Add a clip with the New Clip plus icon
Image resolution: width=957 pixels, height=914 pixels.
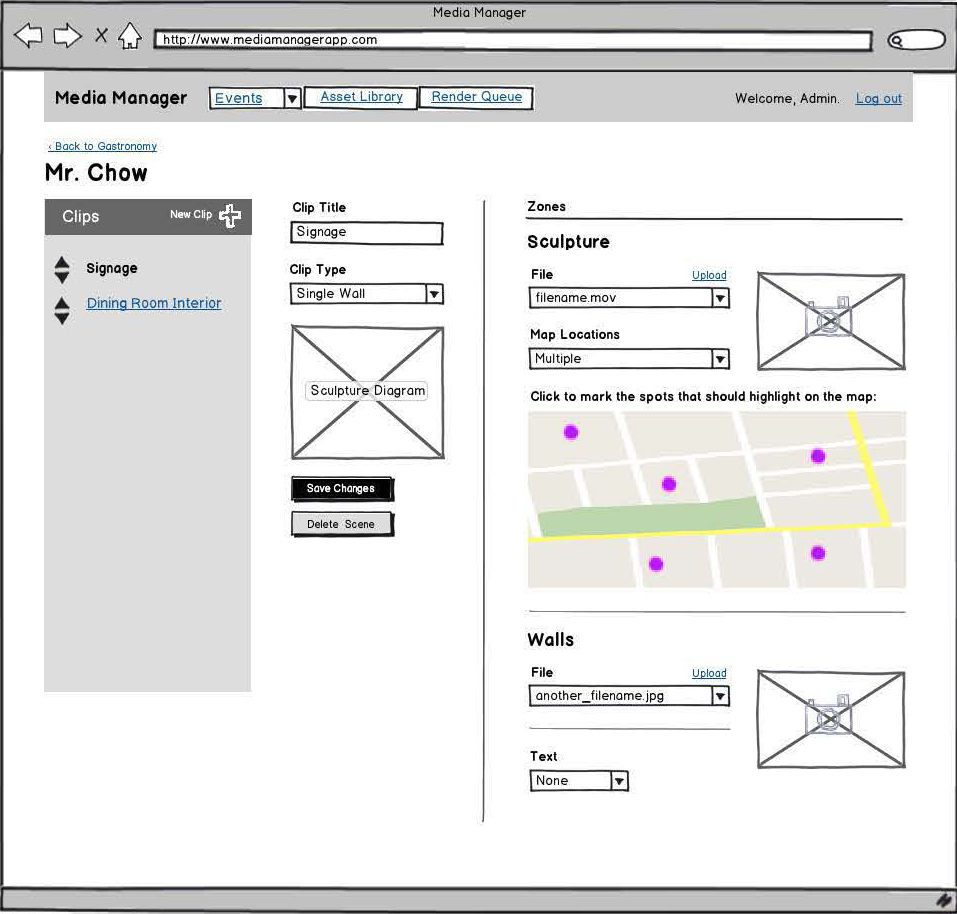(x=230, y=215)
